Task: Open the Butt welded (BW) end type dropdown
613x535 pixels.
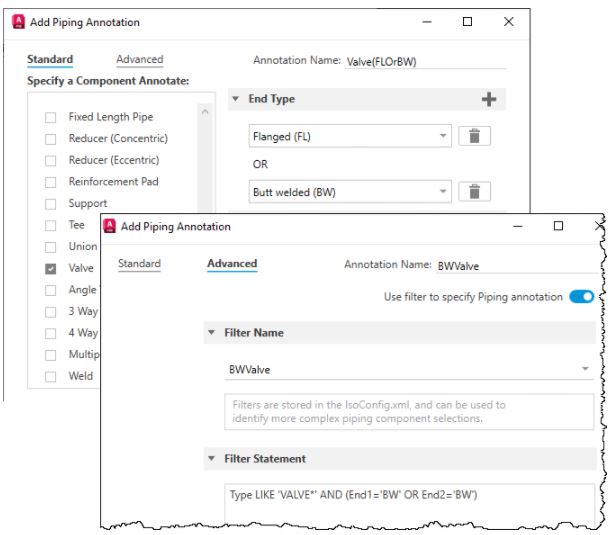Action: tap(350, 192)
